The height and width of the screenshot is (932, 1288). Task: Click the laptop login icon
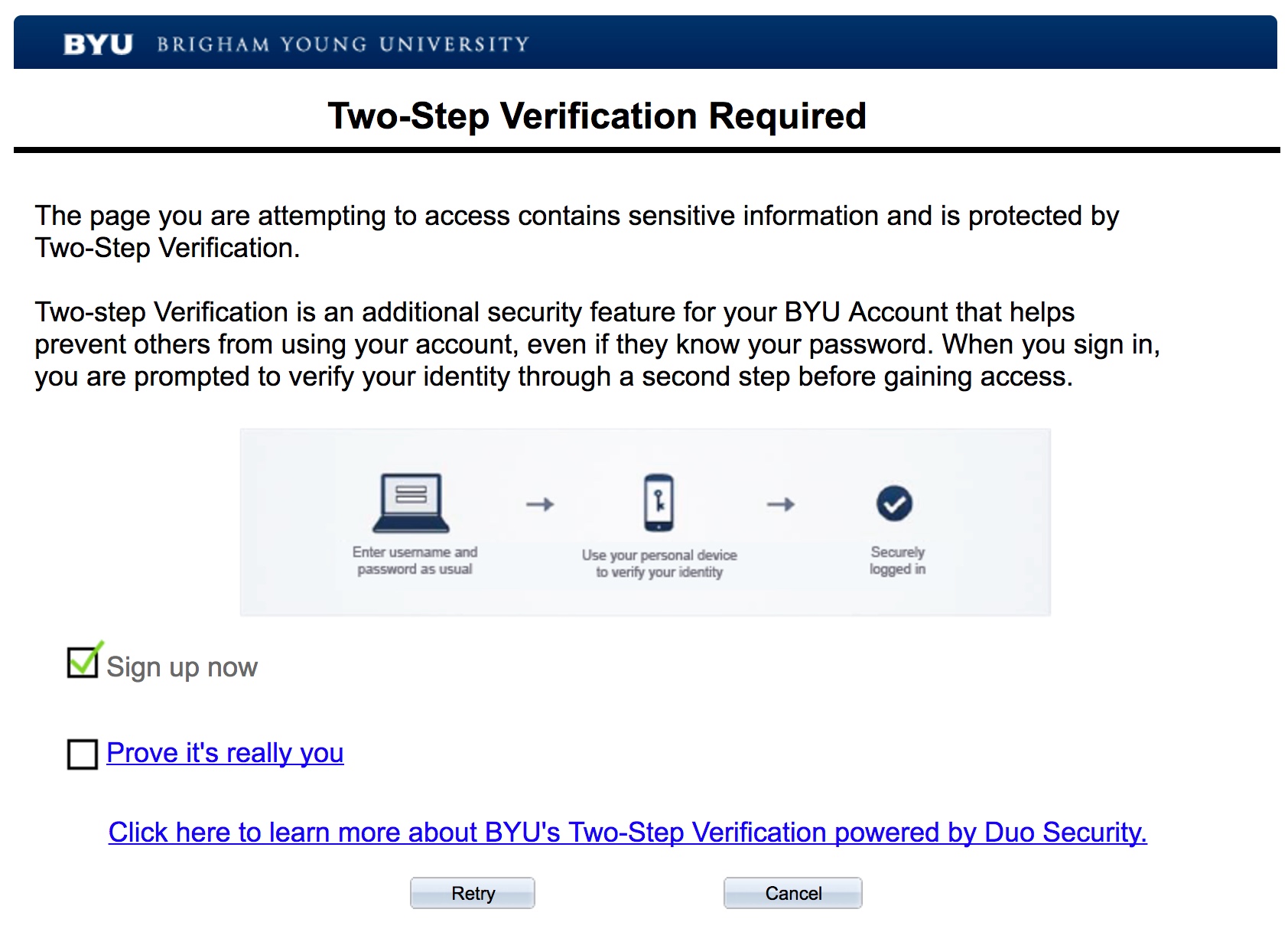point(411,503)
